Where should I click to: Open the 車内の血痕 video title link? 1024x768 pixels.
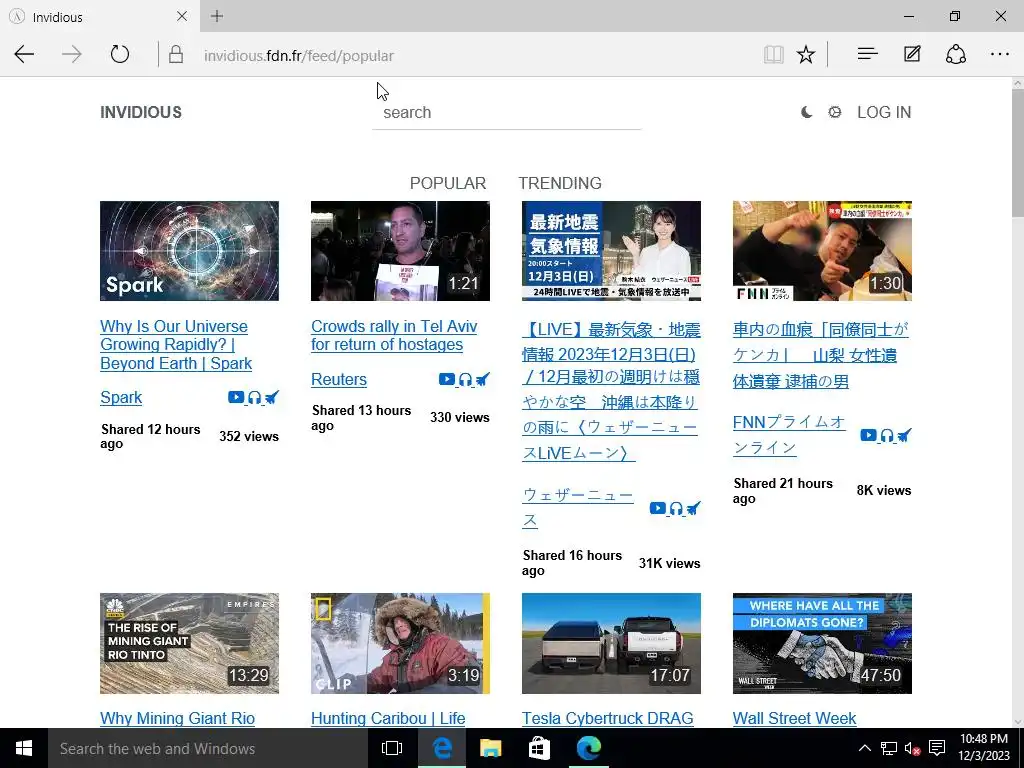point(821,355)
